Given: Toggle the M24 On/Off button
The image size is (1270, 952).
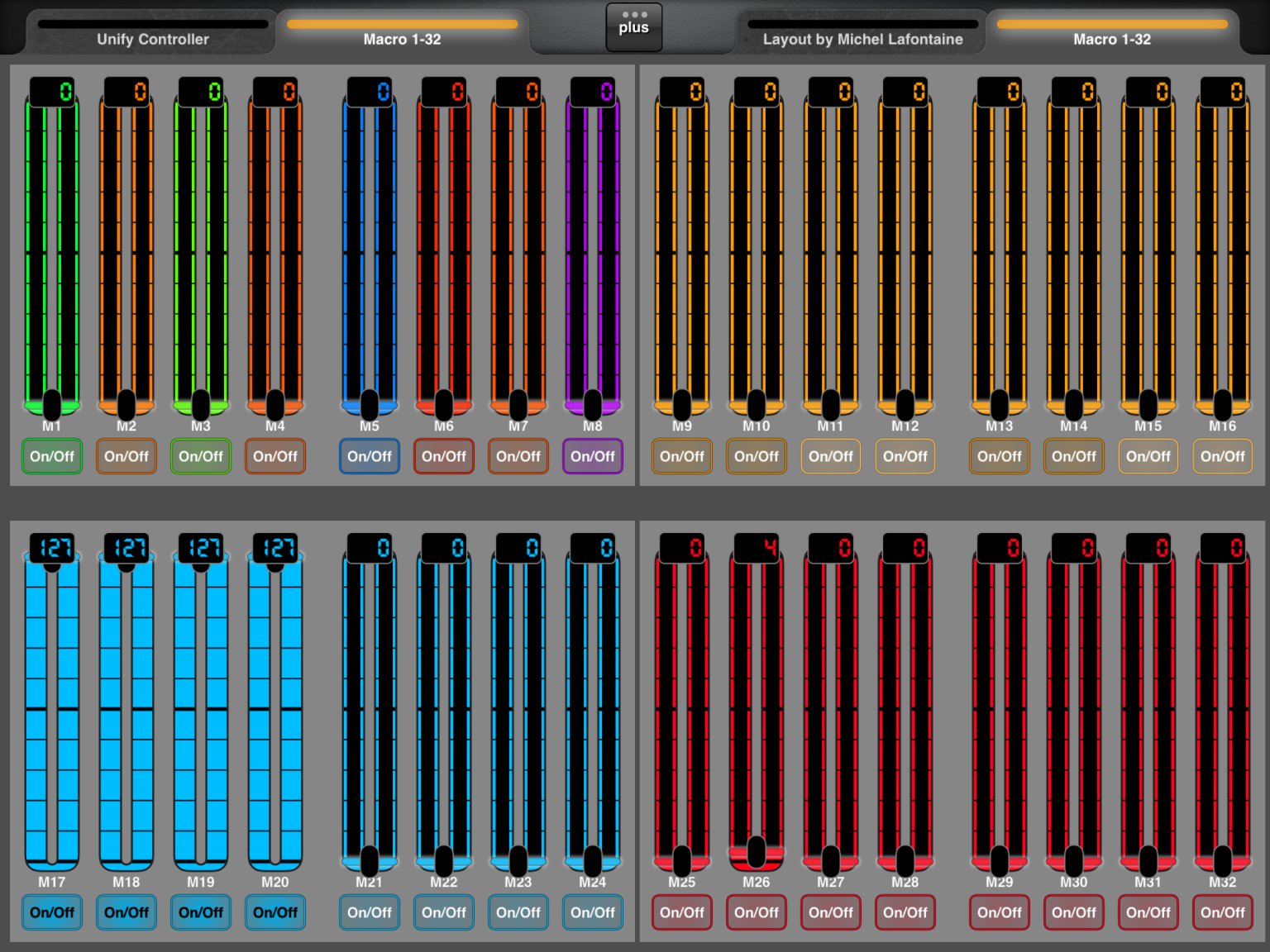Looking at the screenshot, I should click(x=593, y=912).
